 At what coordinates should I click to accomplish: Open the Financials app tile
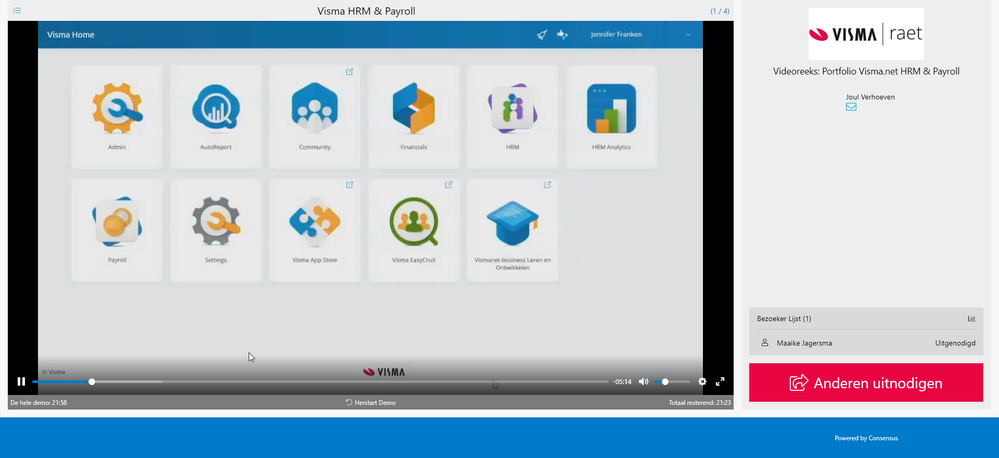413,117
